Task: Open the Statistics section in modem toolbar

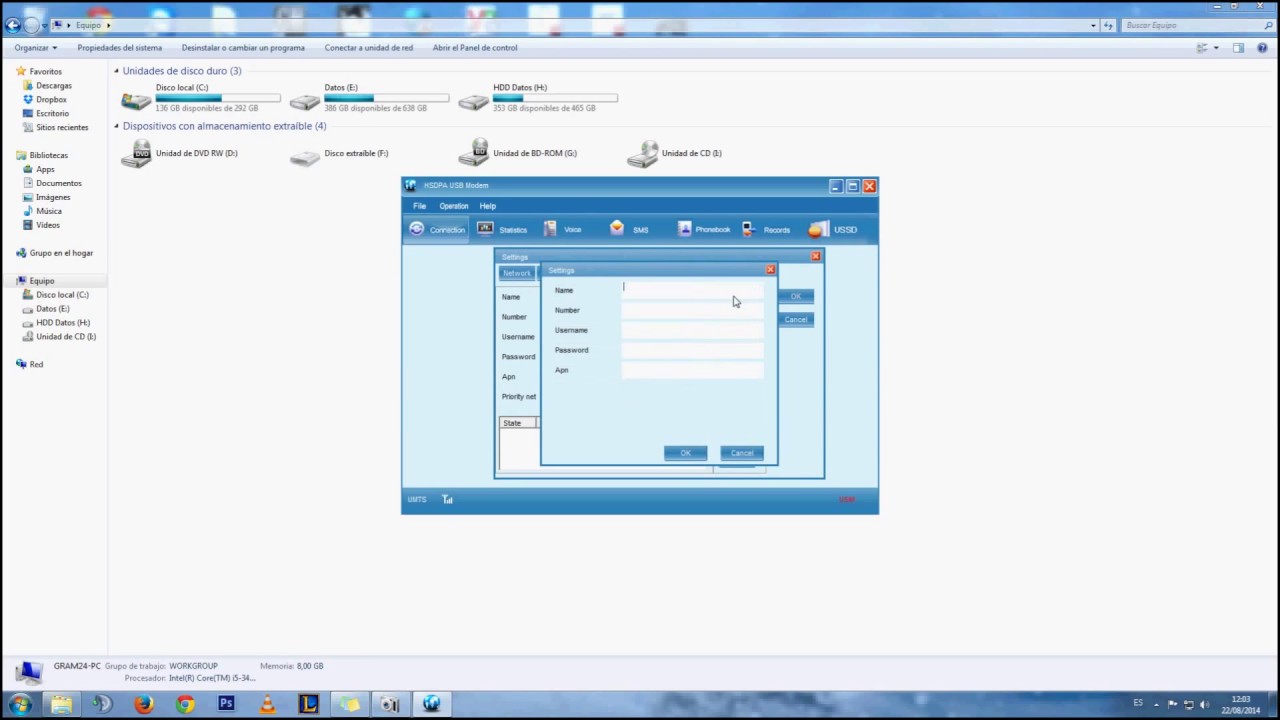Action: (502, 229)
